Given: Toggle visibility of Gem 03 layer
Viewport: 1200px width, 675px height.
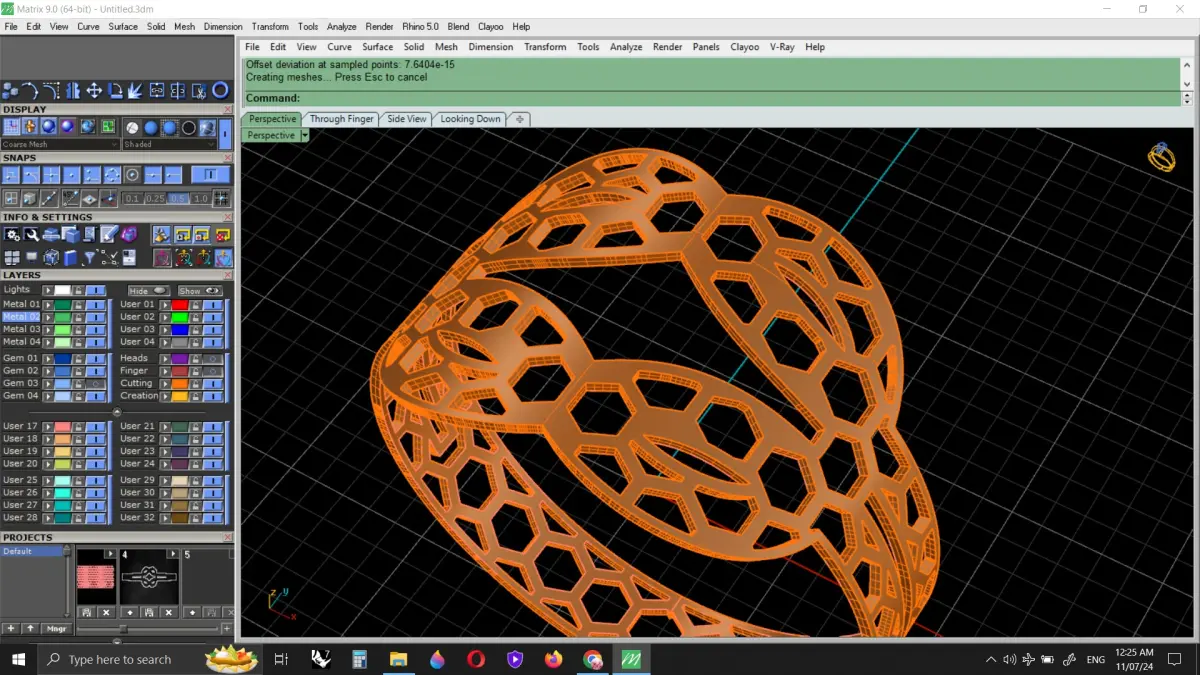Looking at the screenshot, I should coord(95,384).
